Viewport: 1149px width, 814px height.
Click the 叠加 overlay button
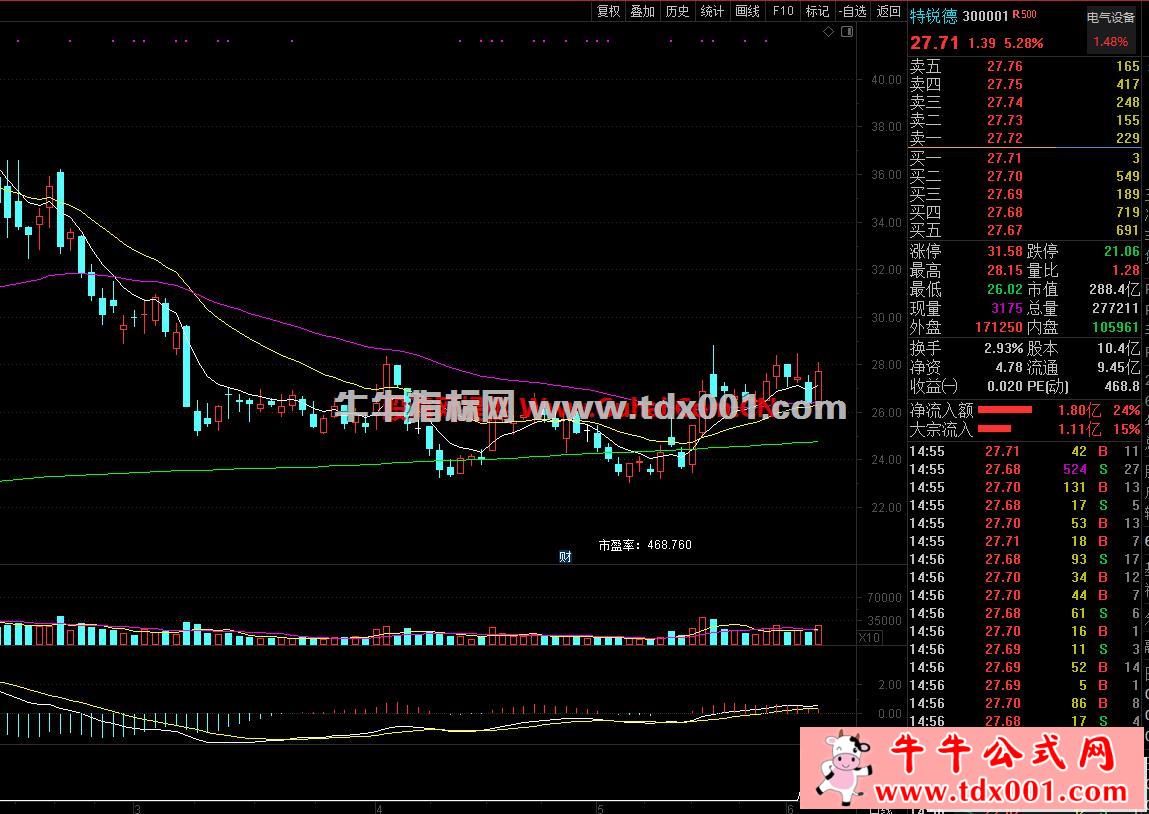(643, 11)
